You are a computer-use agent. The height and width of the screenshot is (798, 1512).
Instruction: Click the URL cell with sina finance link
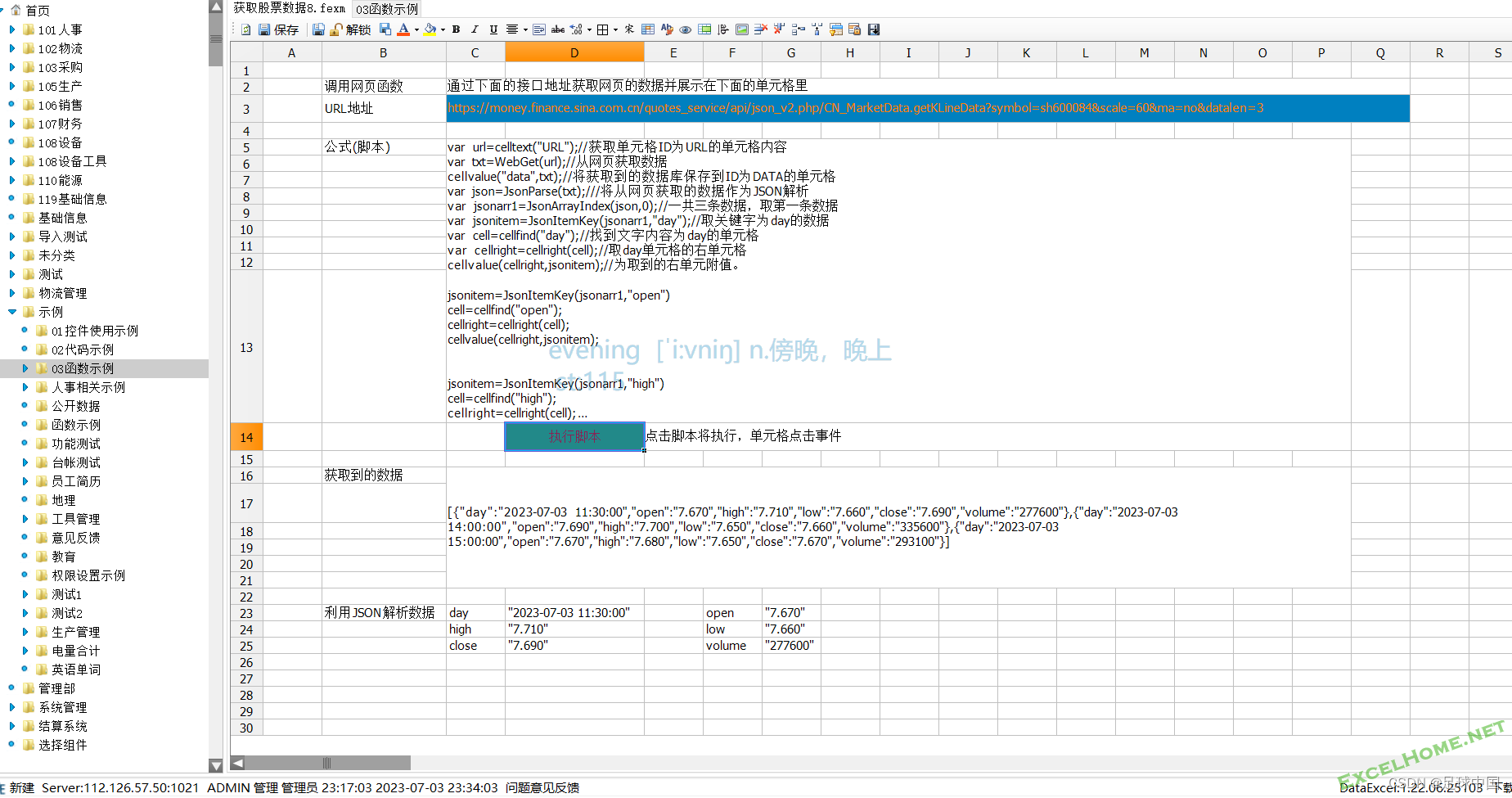coord(928,108)
